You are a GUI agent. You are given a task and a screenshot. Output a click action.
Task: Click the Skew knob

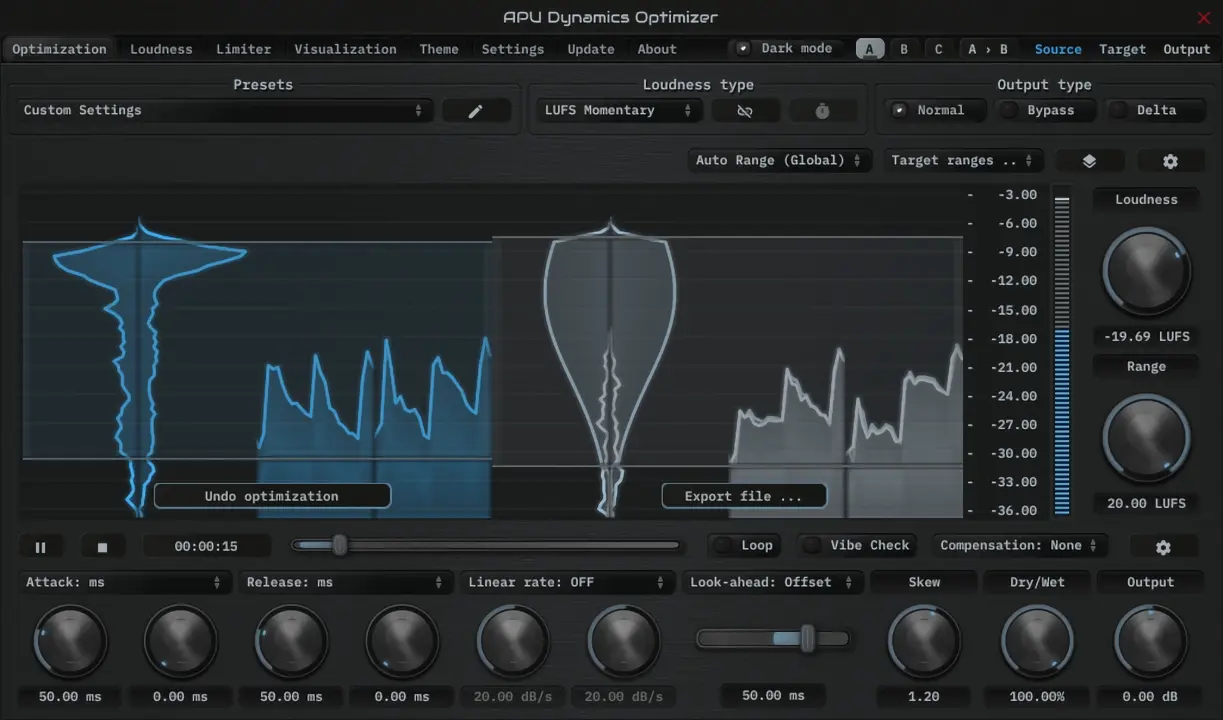click(924, 642)
